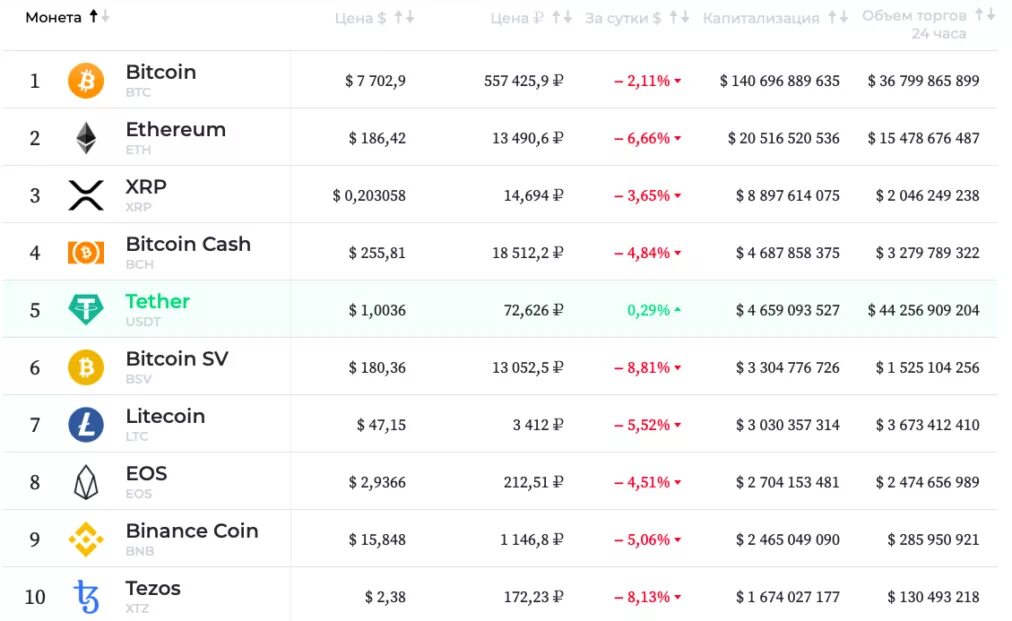Open the Tether coin name link
The width and height of the screenshot is (1012, 621).
[x=158, y=301]
